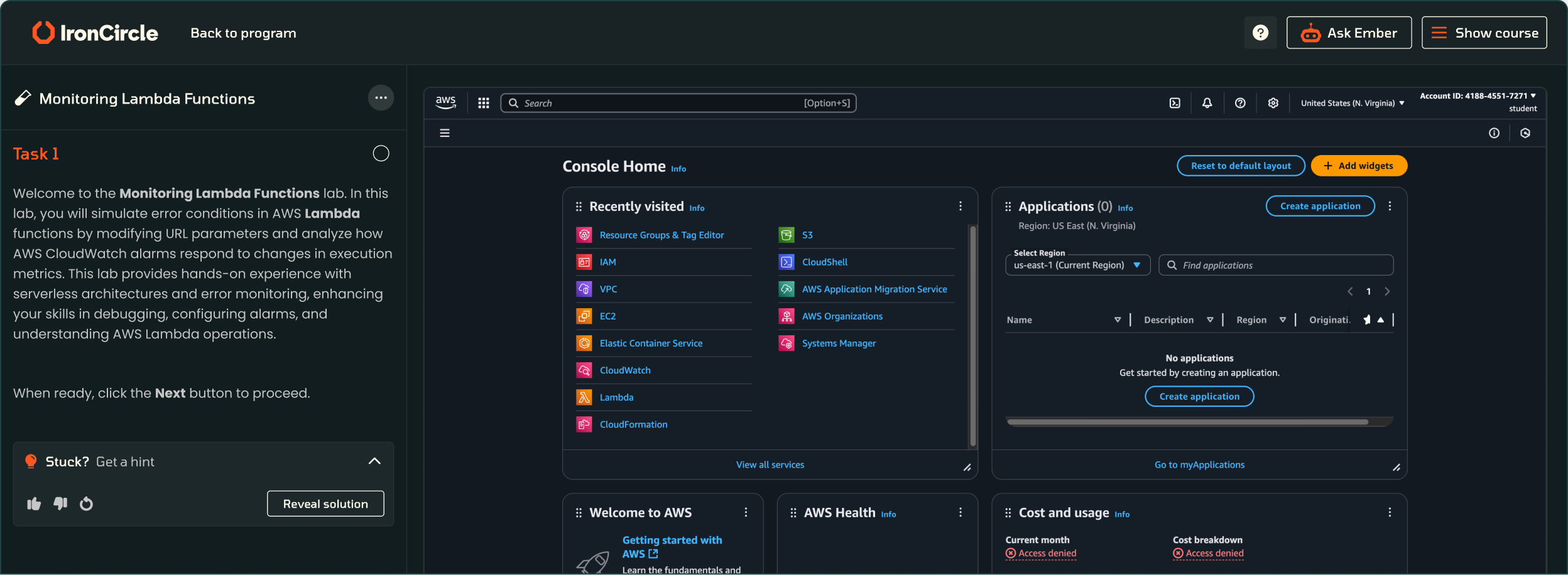Click the S3 bucket icon

tap(787, 235)
